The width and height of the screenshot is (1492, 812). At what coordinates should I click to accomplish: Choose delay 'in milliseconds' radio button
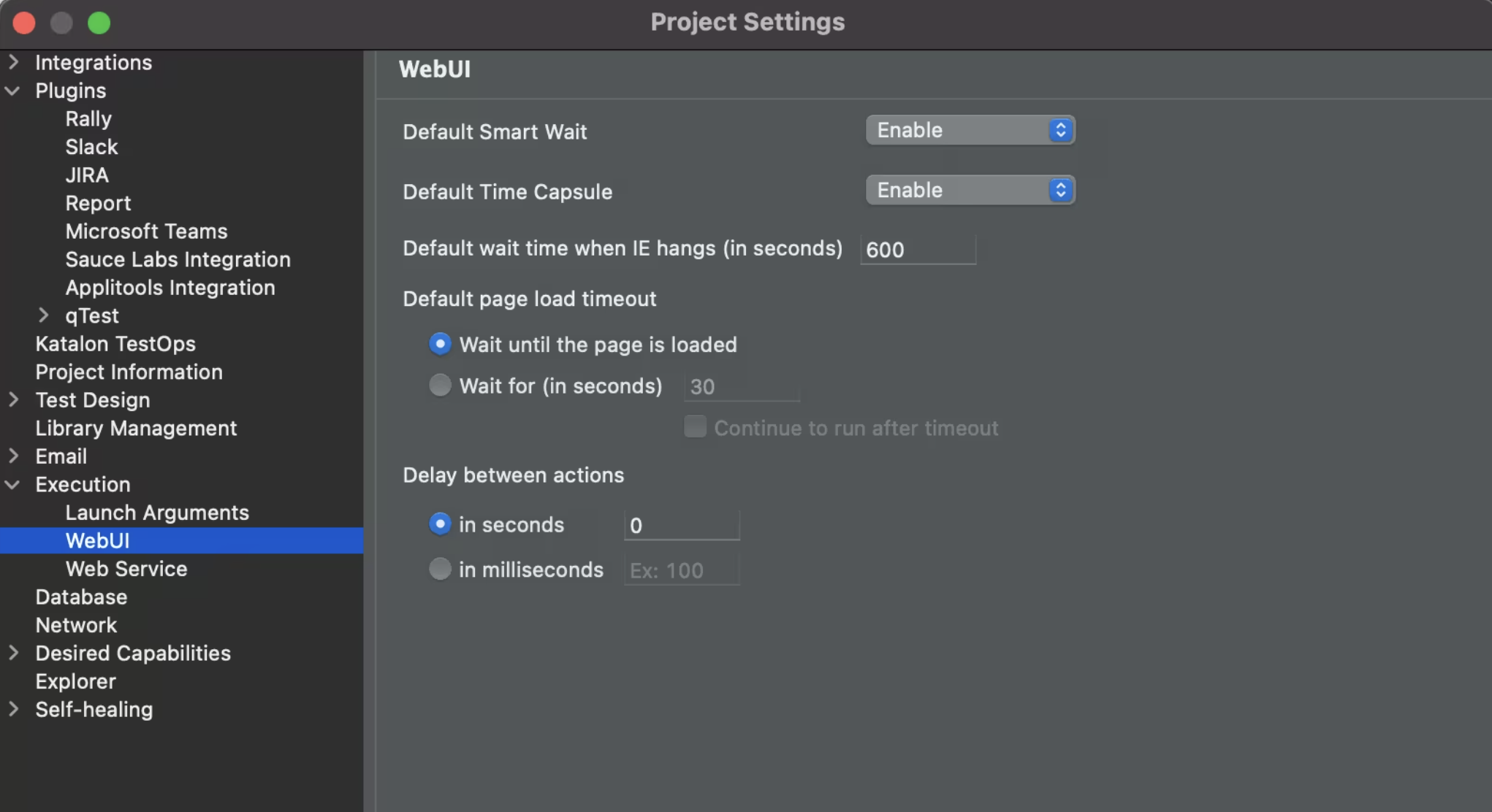click(x=440, y=569)
